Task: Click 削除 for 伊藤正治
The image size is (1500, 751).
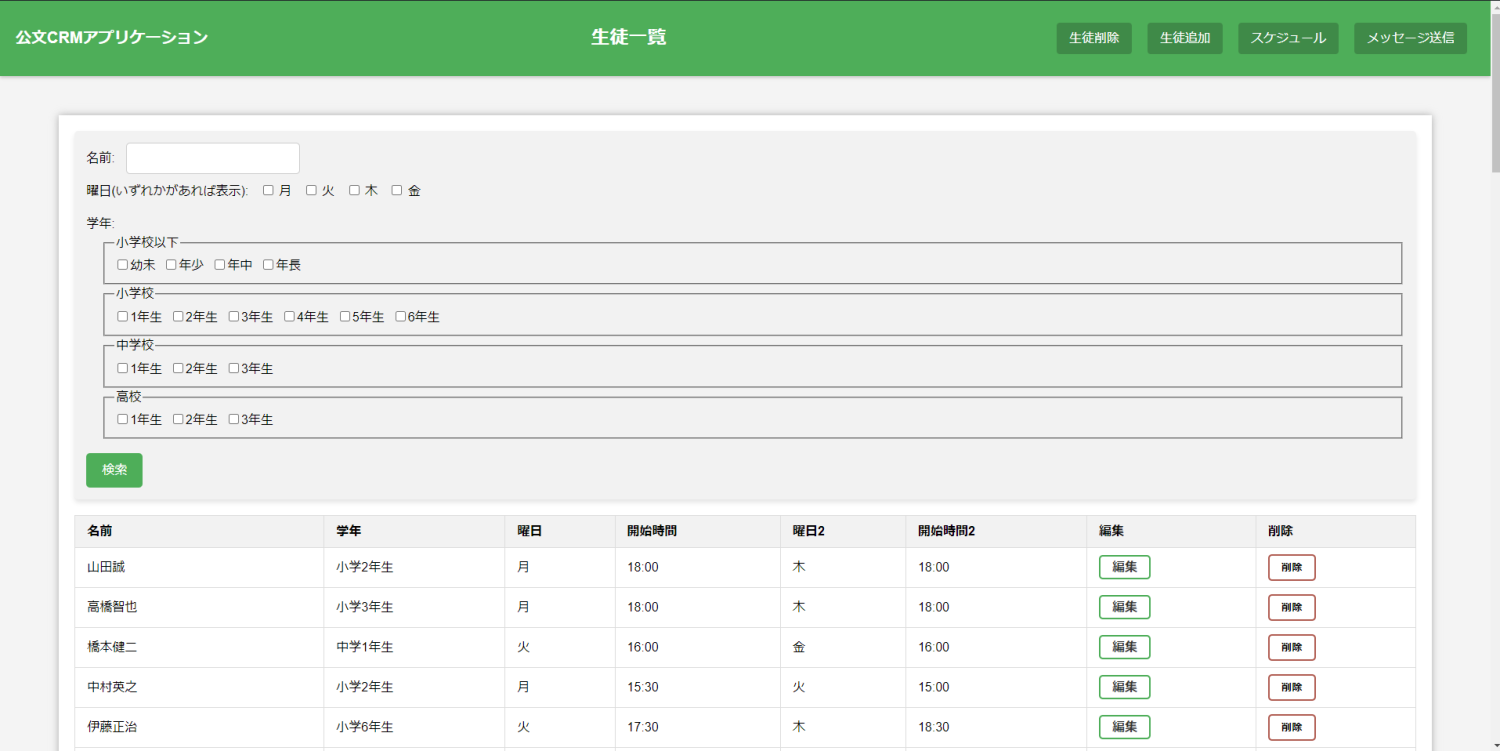Action: pos(1291,727)
